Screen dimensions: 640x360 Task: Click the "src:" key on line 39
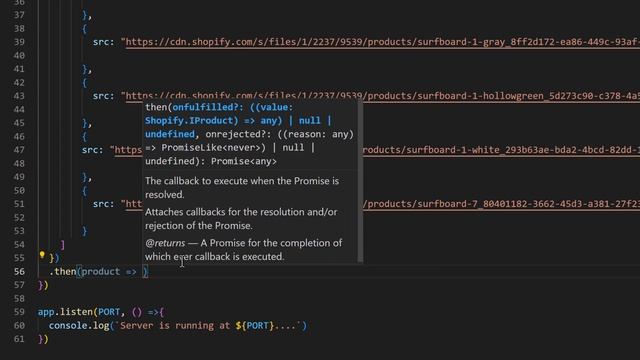[103, 42]
